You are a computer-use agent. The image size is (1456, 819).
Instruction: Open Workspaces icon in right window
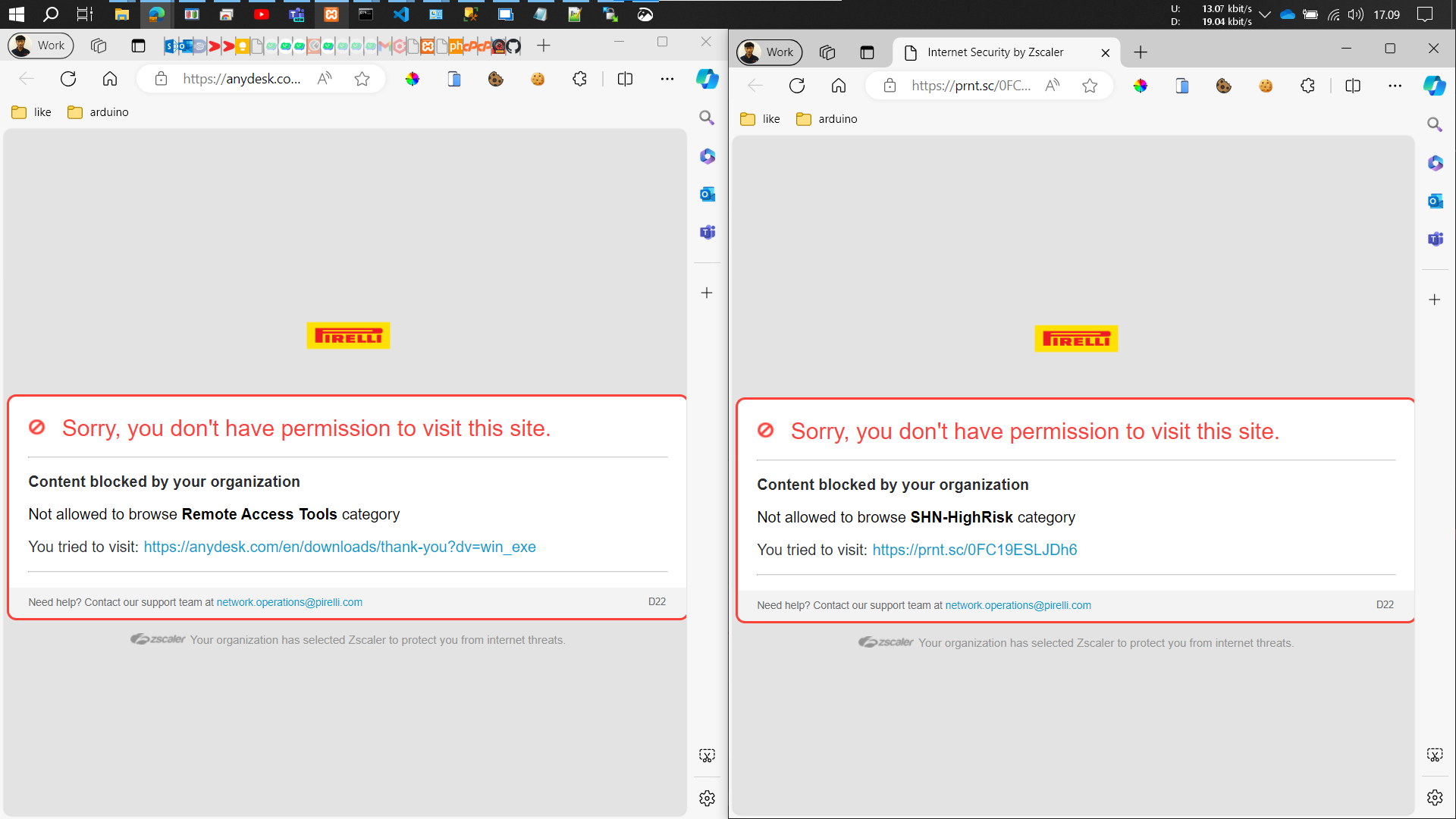coord(827,52)
